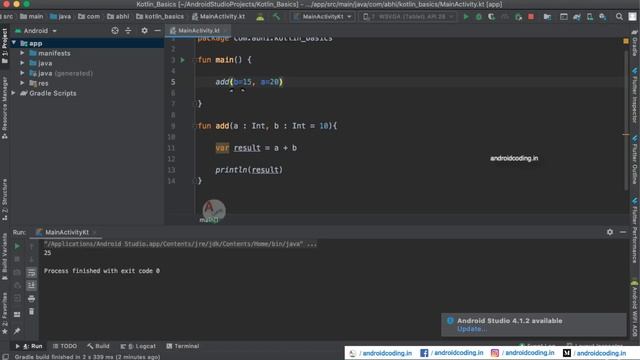Click the underlined result variable on line 11
This screenshot has height=360, width=640.
(247, 148)
